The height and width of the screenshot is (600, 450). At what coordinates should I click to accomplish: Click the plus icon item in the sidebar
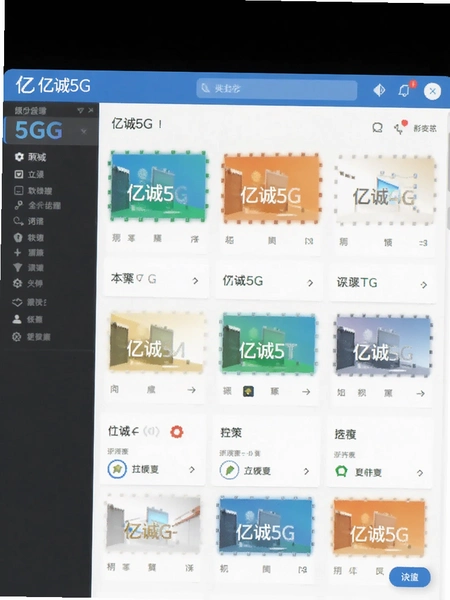tap(29, 253)
